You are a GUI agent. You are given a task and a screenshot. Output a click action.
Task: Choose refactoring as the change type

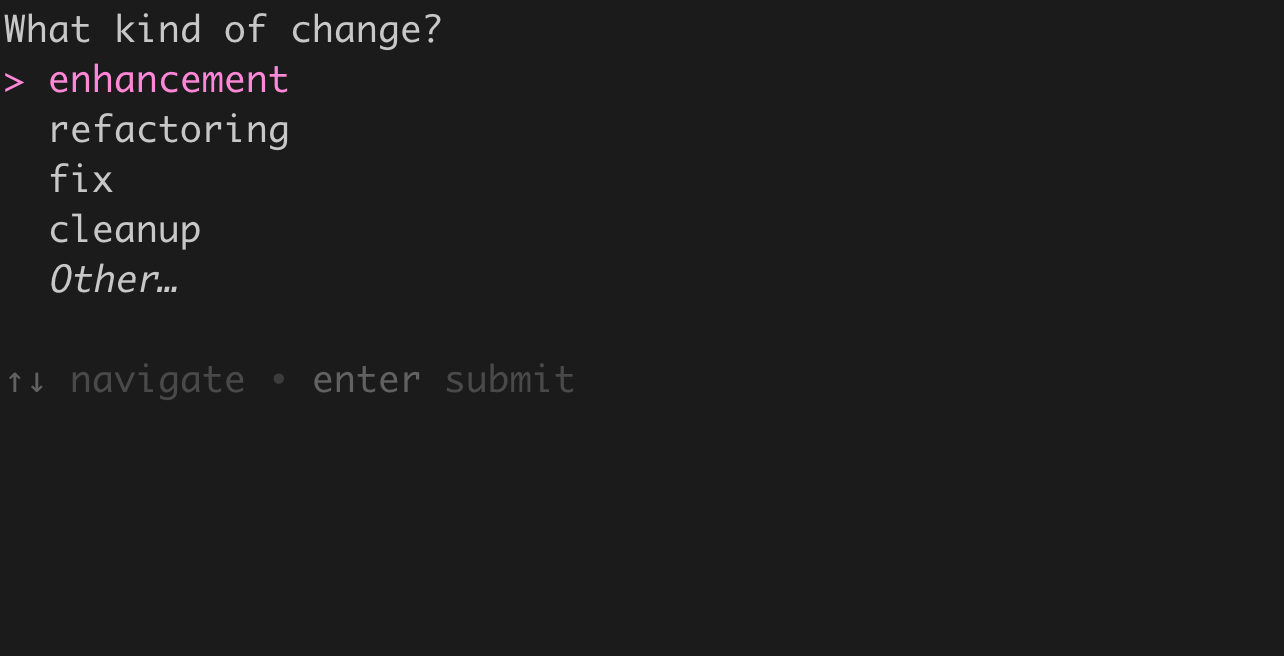(x=168, y=128)
